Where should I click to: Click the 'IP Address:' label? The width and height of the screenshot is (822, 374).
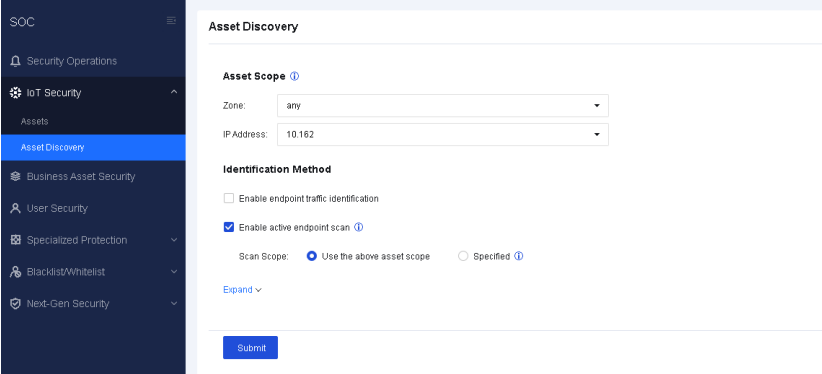(245, 134)
